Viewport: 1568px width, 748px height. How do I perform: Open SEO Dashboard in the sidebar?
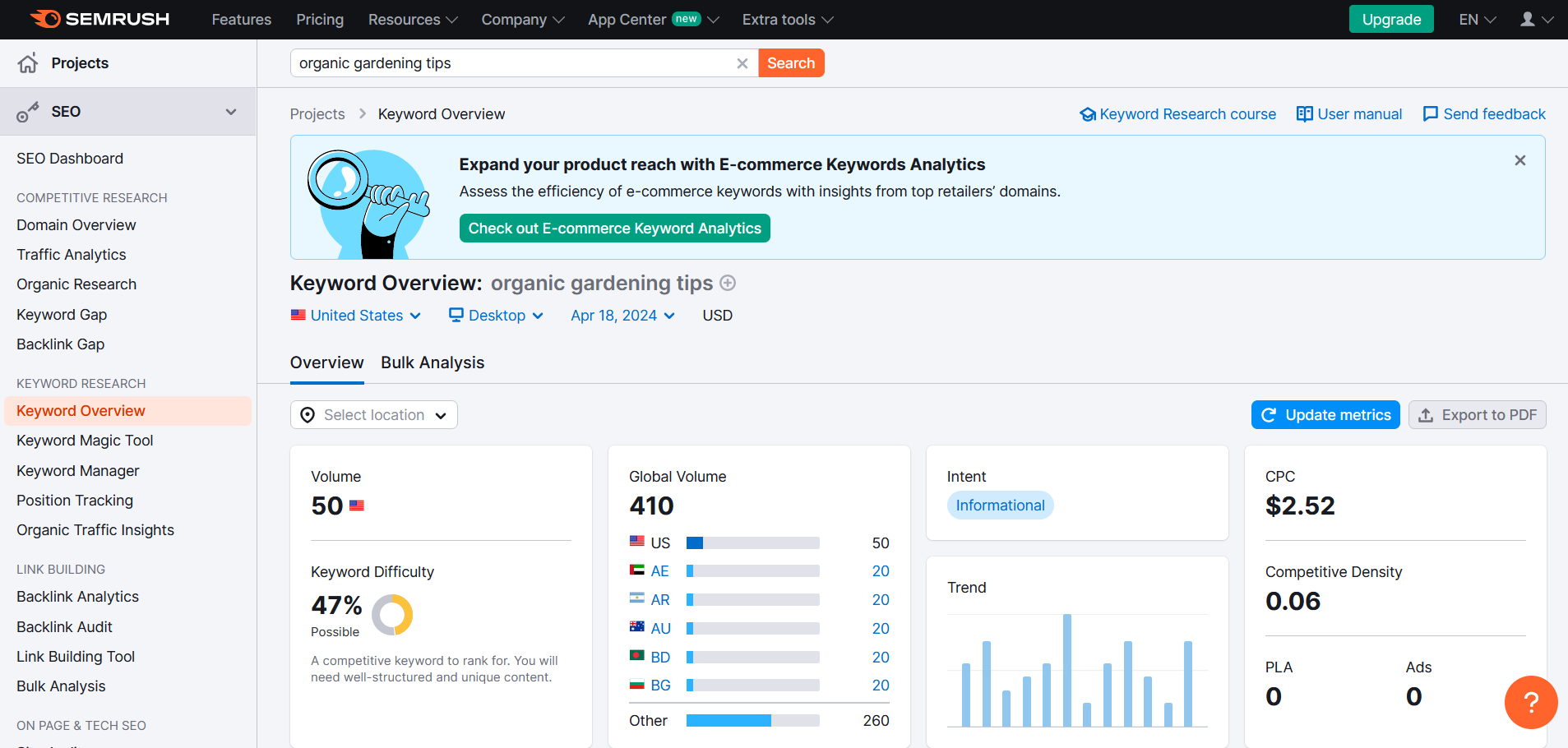point(70,159)
